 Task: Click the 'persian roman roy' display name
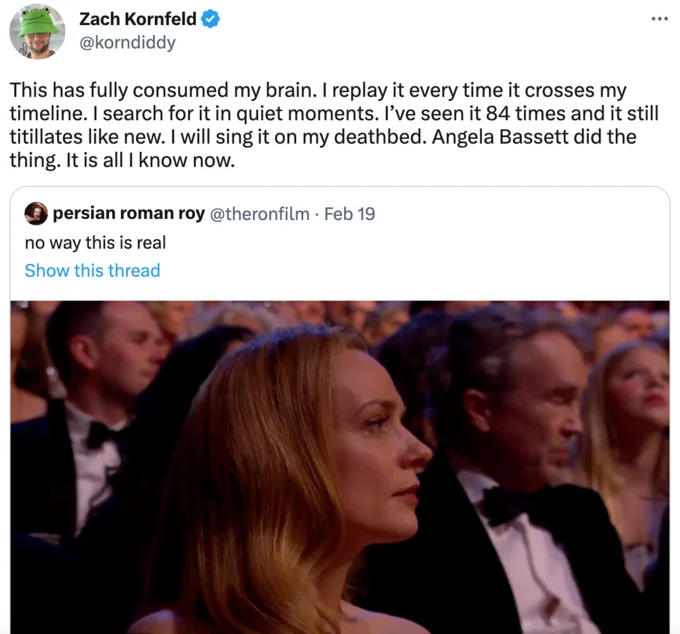tap(129, 213)
